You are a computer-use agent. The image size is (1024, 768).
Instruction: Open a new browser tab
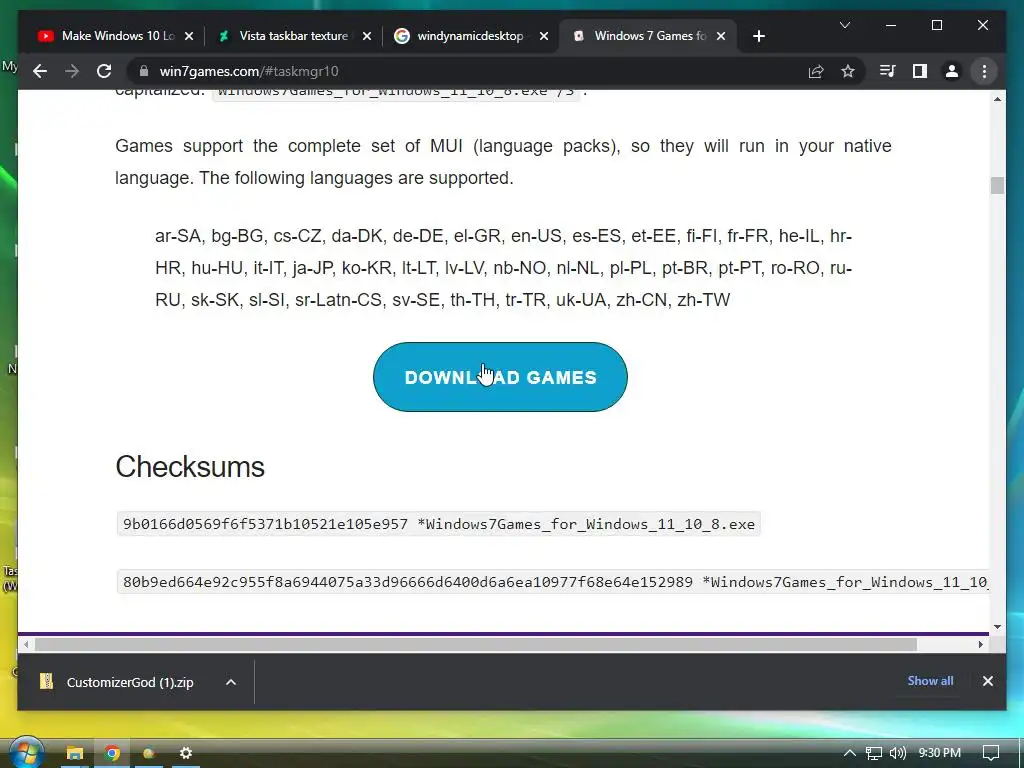coord(758,36)
